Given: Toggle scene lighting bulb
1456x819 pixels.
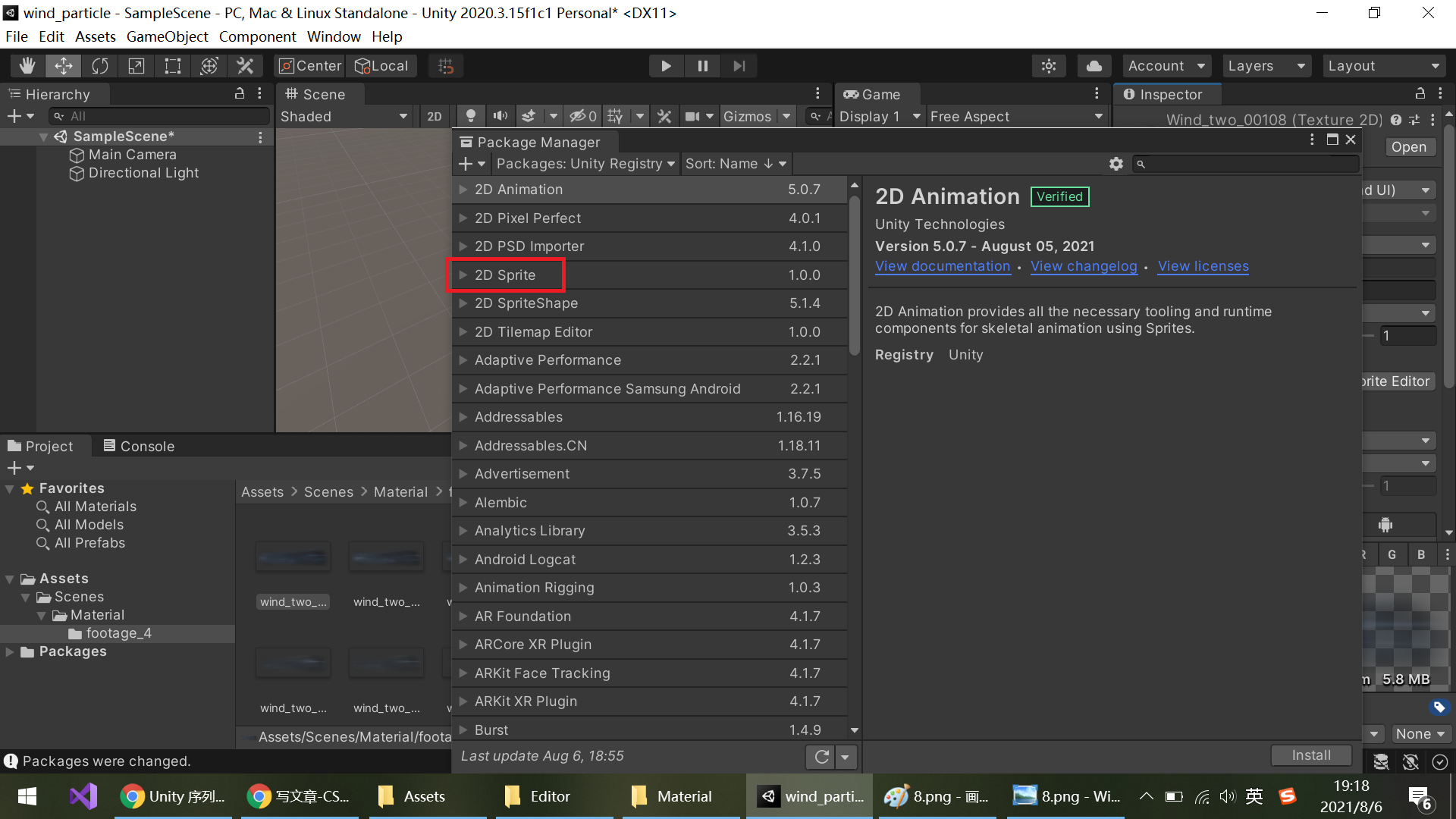Looking at the screenshot, I should [471, 116].
